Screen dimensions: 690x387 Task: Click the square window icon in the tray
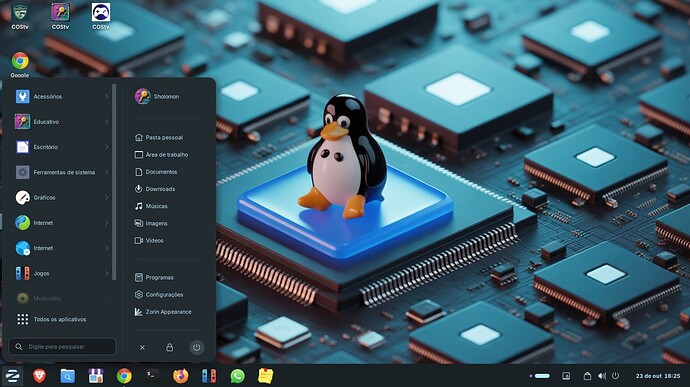566,376
